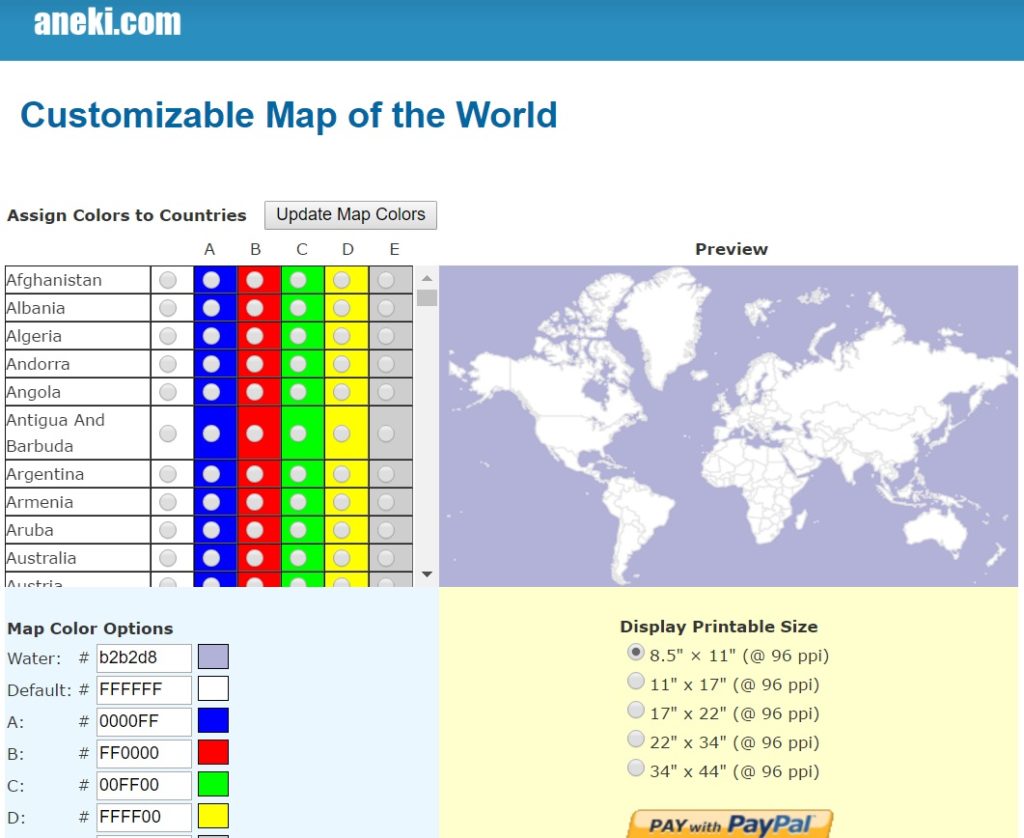Click the Water color hex input field
The height and width of the screenshot is (838, 1024).
coord(143,658)
